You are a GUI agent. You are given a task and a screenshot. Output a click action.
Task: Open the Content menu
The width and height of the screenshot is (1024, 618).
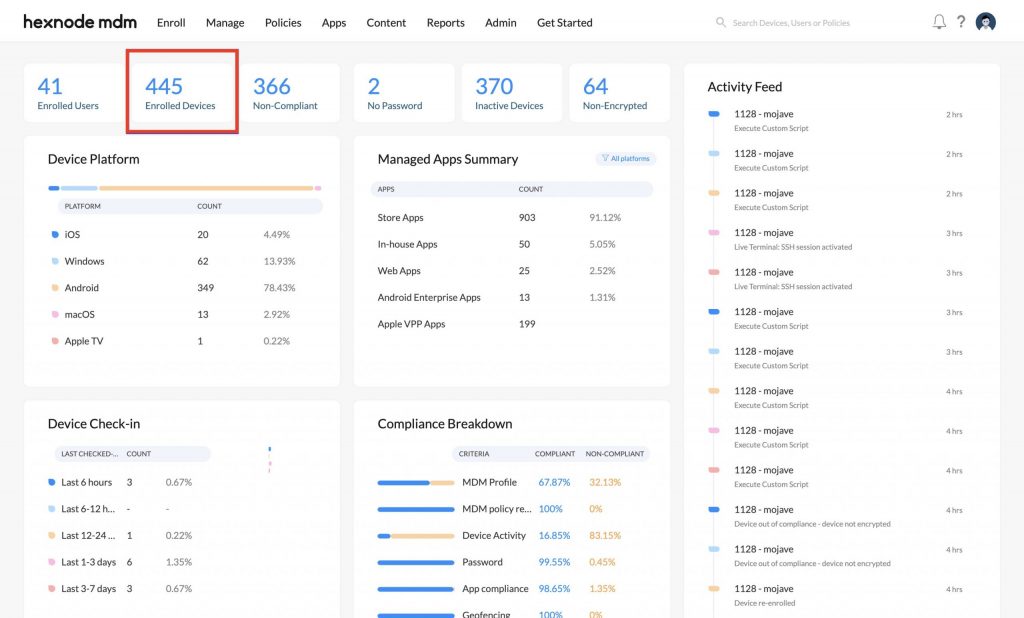click(x=386, y=23)
